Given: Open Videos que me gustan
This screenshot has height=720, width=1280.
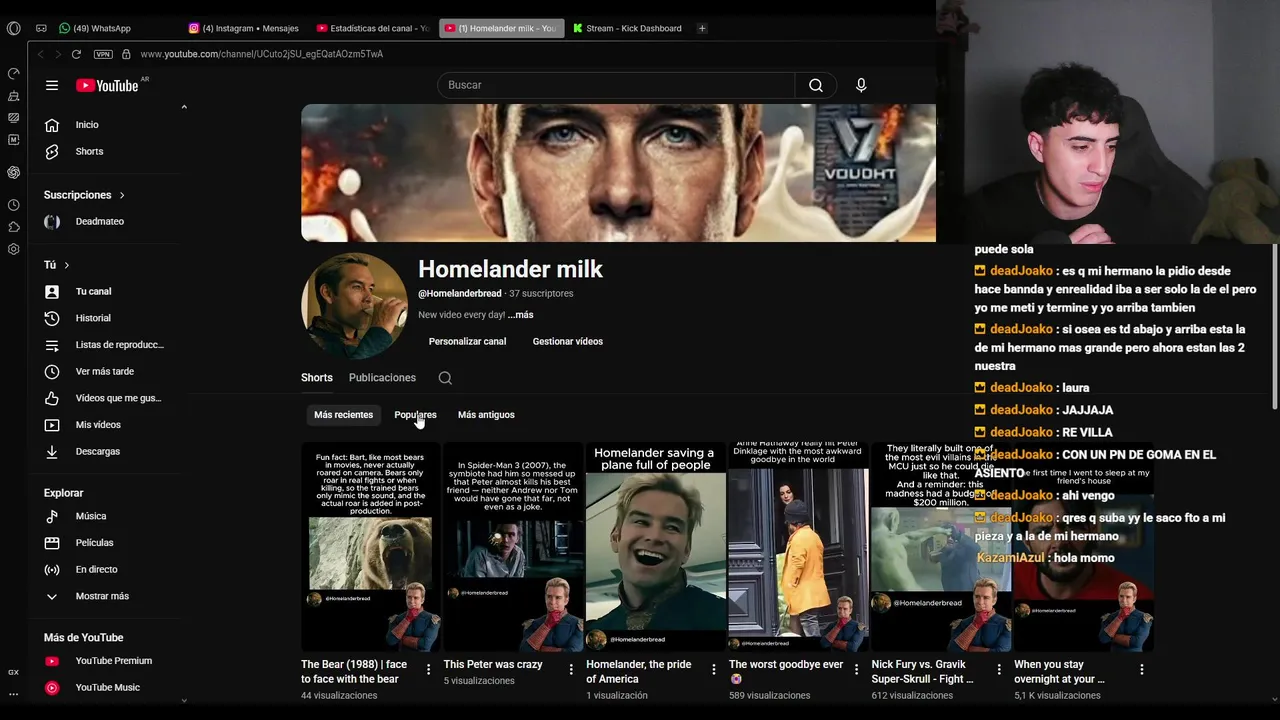Looking at the screenshot, I should (118, 398).
